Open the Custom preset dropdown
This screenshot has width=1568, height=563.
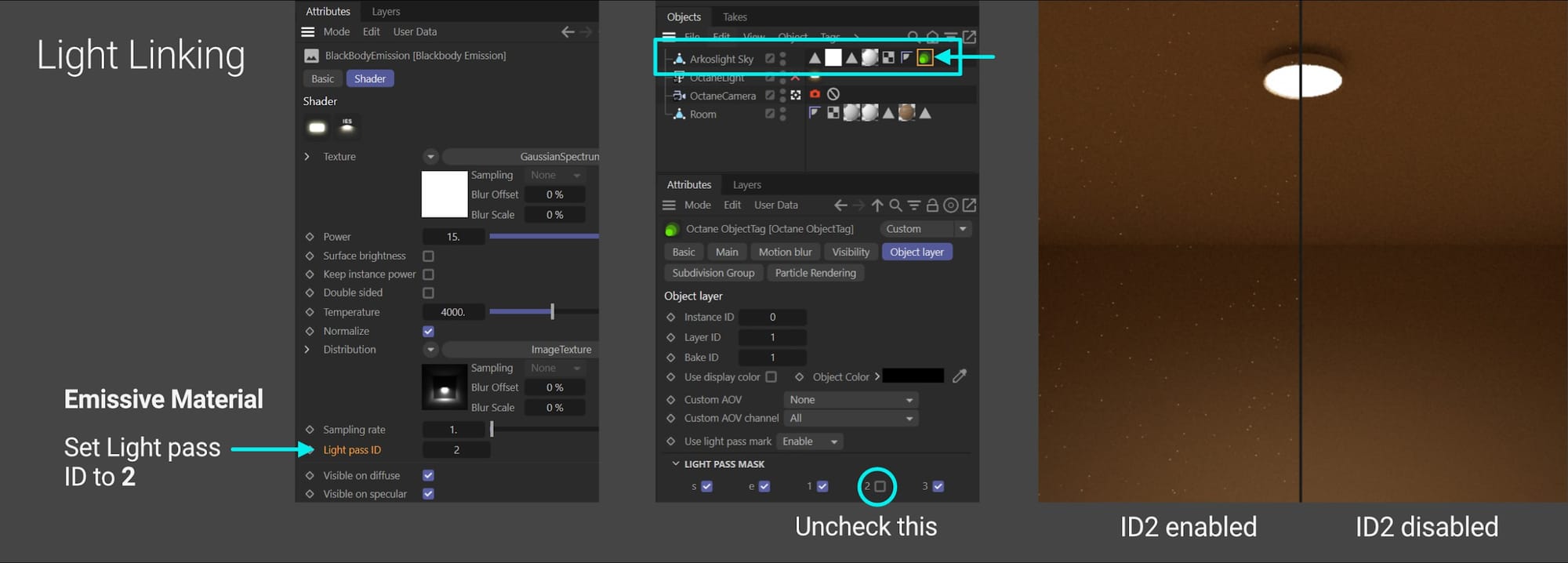[926, 229]
